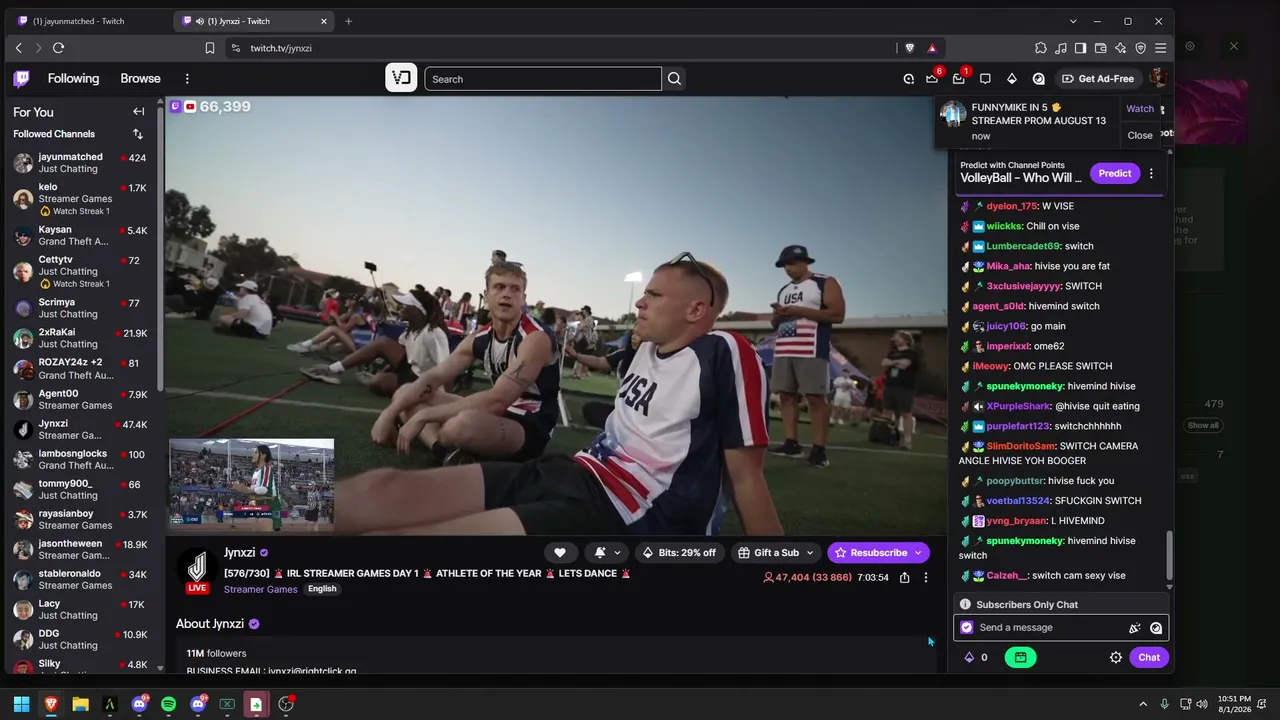Viewport: 1280px width, 720px height.
Task: Click the English language tag
Action: (322, 589)
